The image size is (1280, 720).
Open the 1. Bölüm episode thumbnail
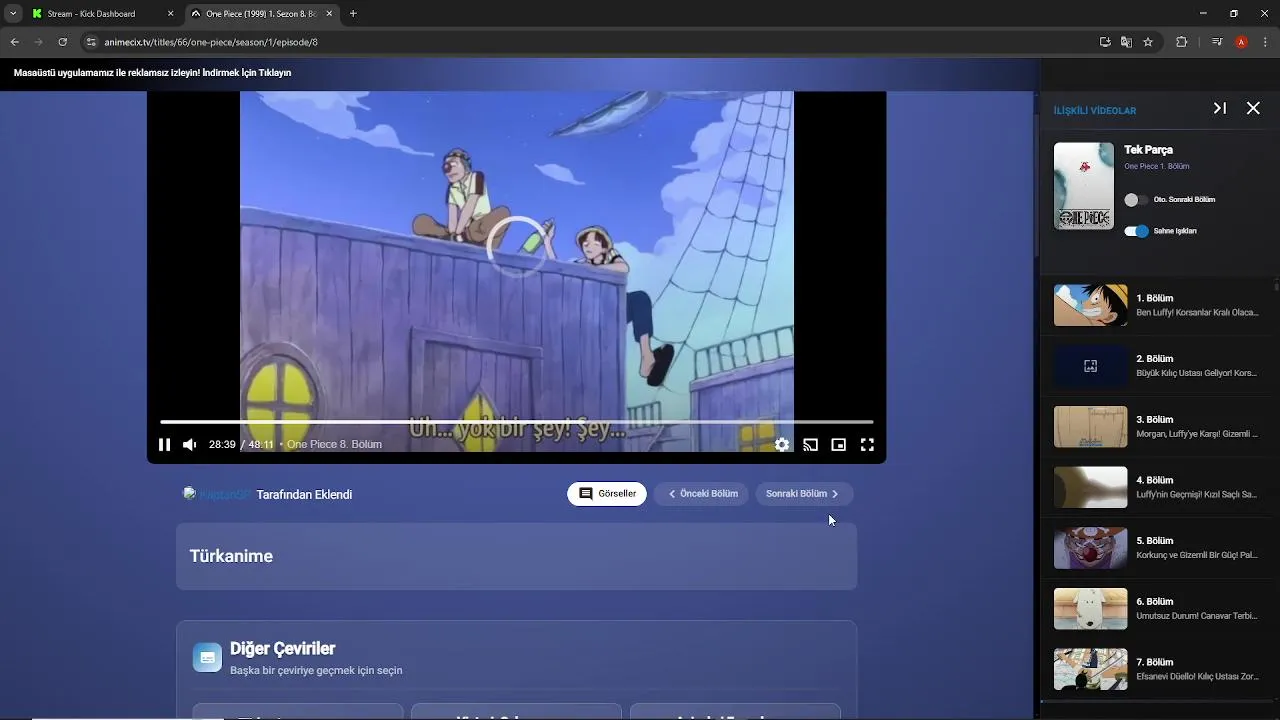1091,305
